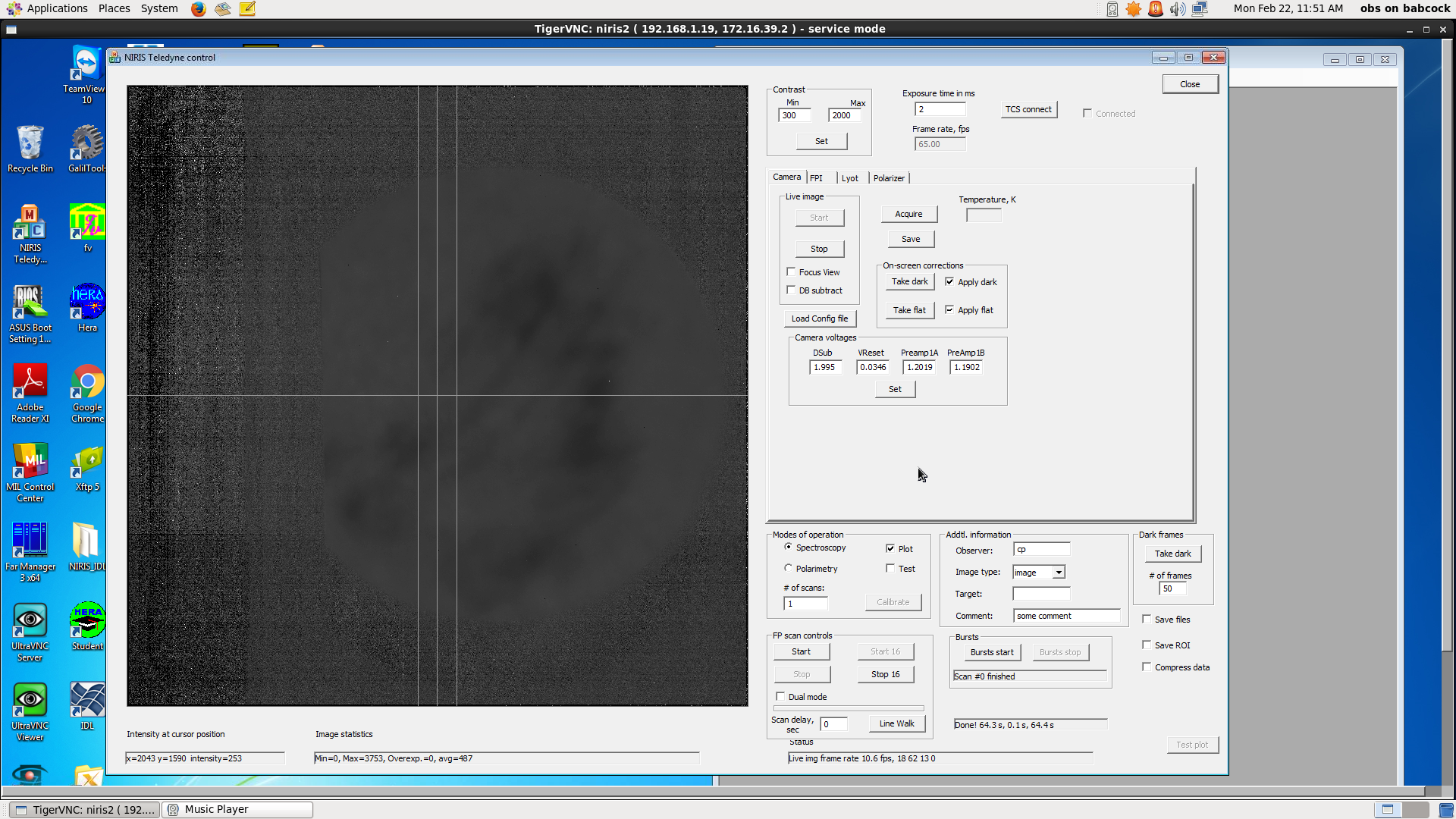Switch to the FPI tab
The width and height of the screenshot is (1456, 819).
[816, 178]
